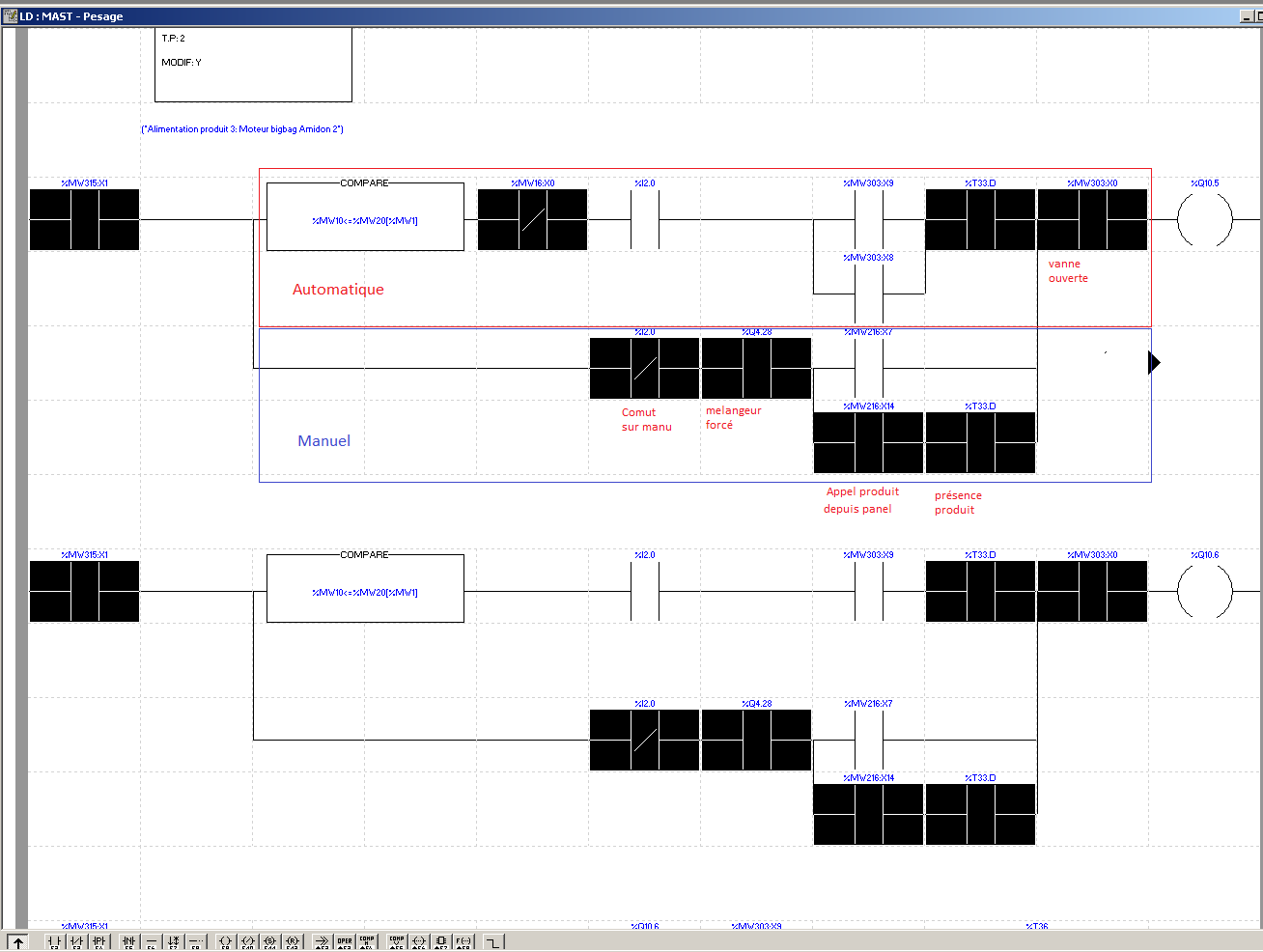Select the %Q10.6 output coil
The width and height of the screenshot is (1263, 952).
[x=1204, y=591]
